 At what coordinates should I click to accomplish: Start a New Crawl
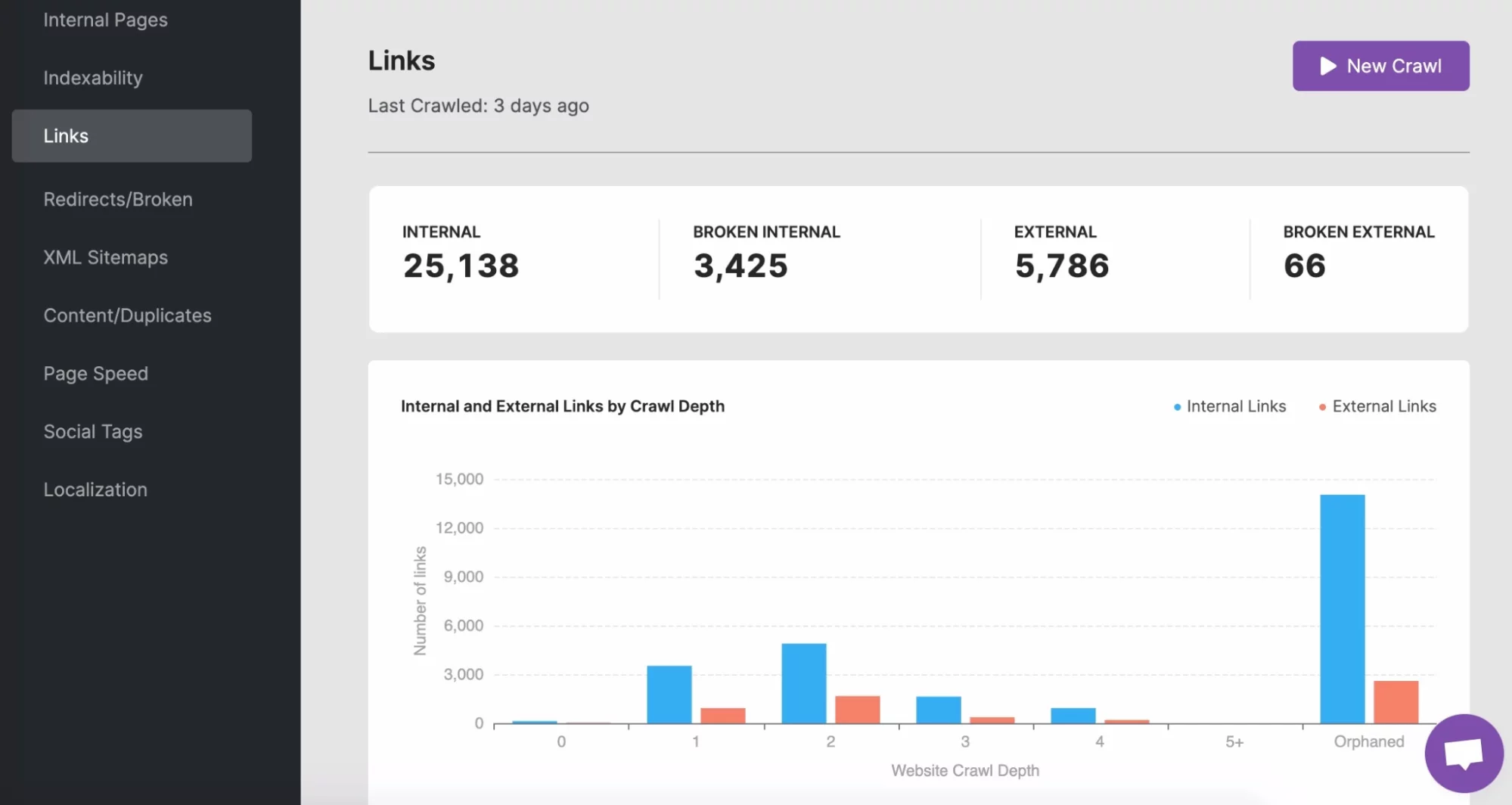coord(1380,67)
